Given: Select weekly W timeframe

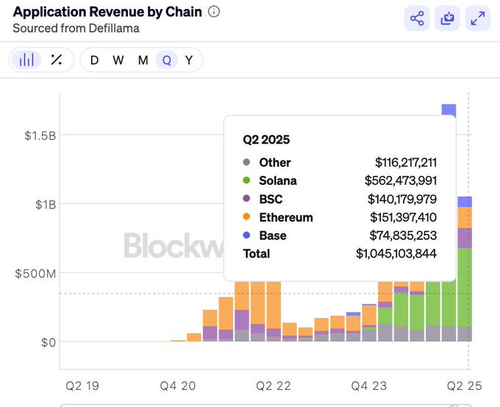Looking at the screenshot, I should (x=118, y=60).
